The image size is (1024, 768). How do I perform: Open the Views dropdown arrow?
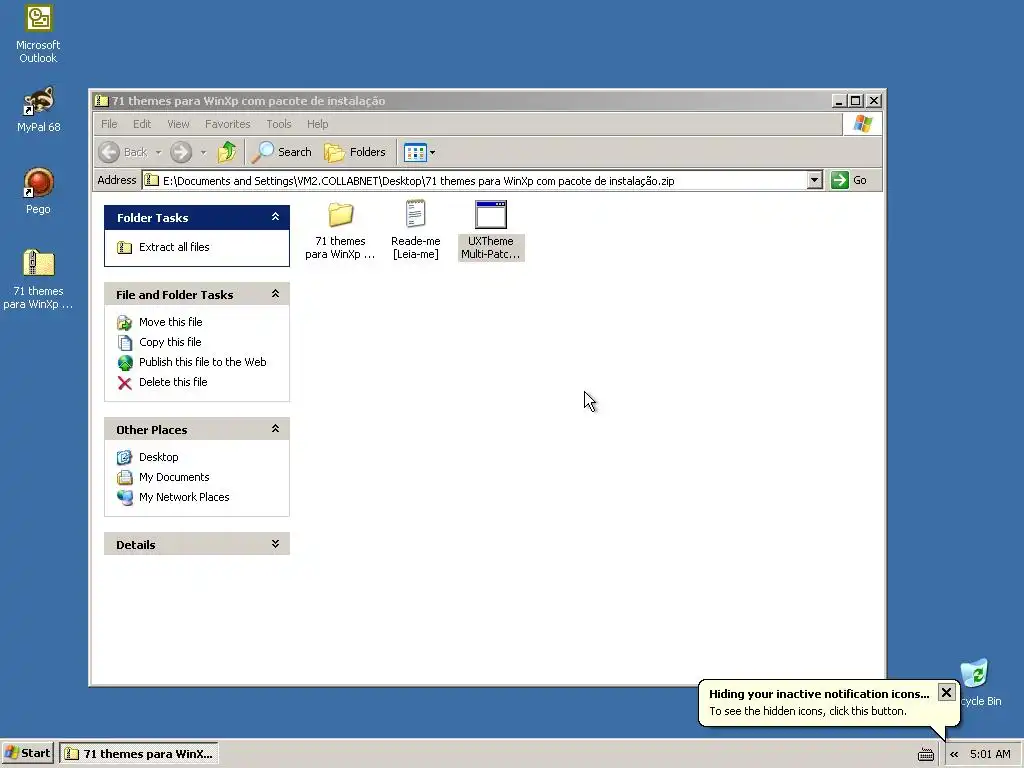[x=432, y=153]
